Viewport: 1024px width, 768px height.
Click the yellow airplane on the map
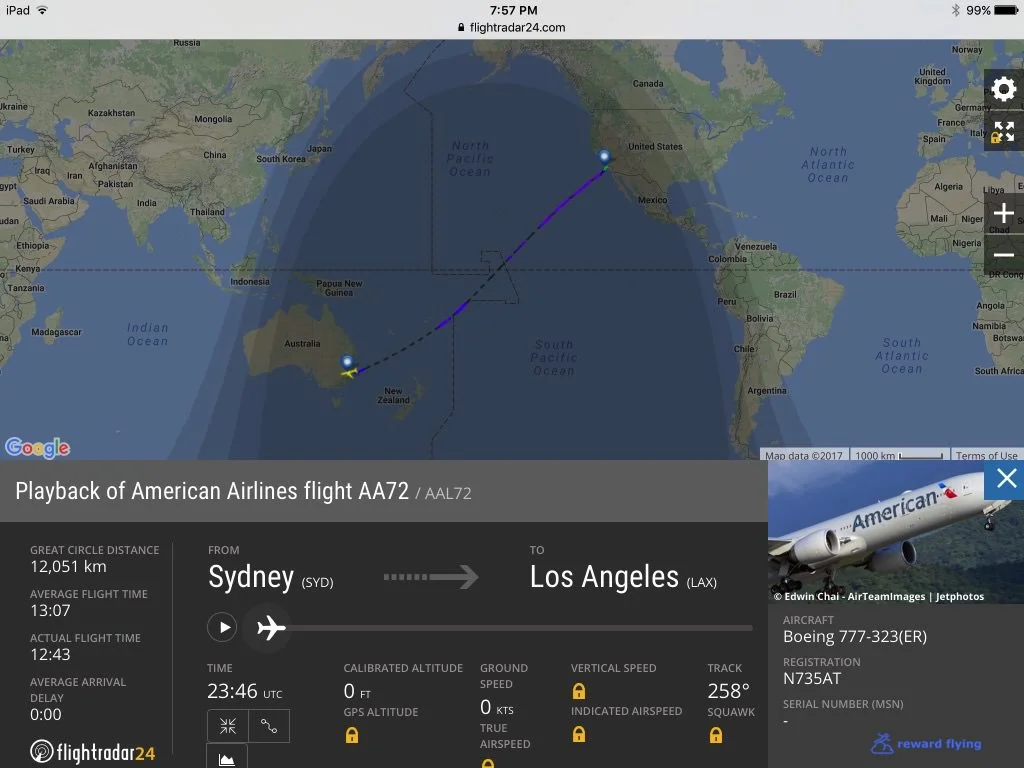pyautogui.click(x=349, y=373)
